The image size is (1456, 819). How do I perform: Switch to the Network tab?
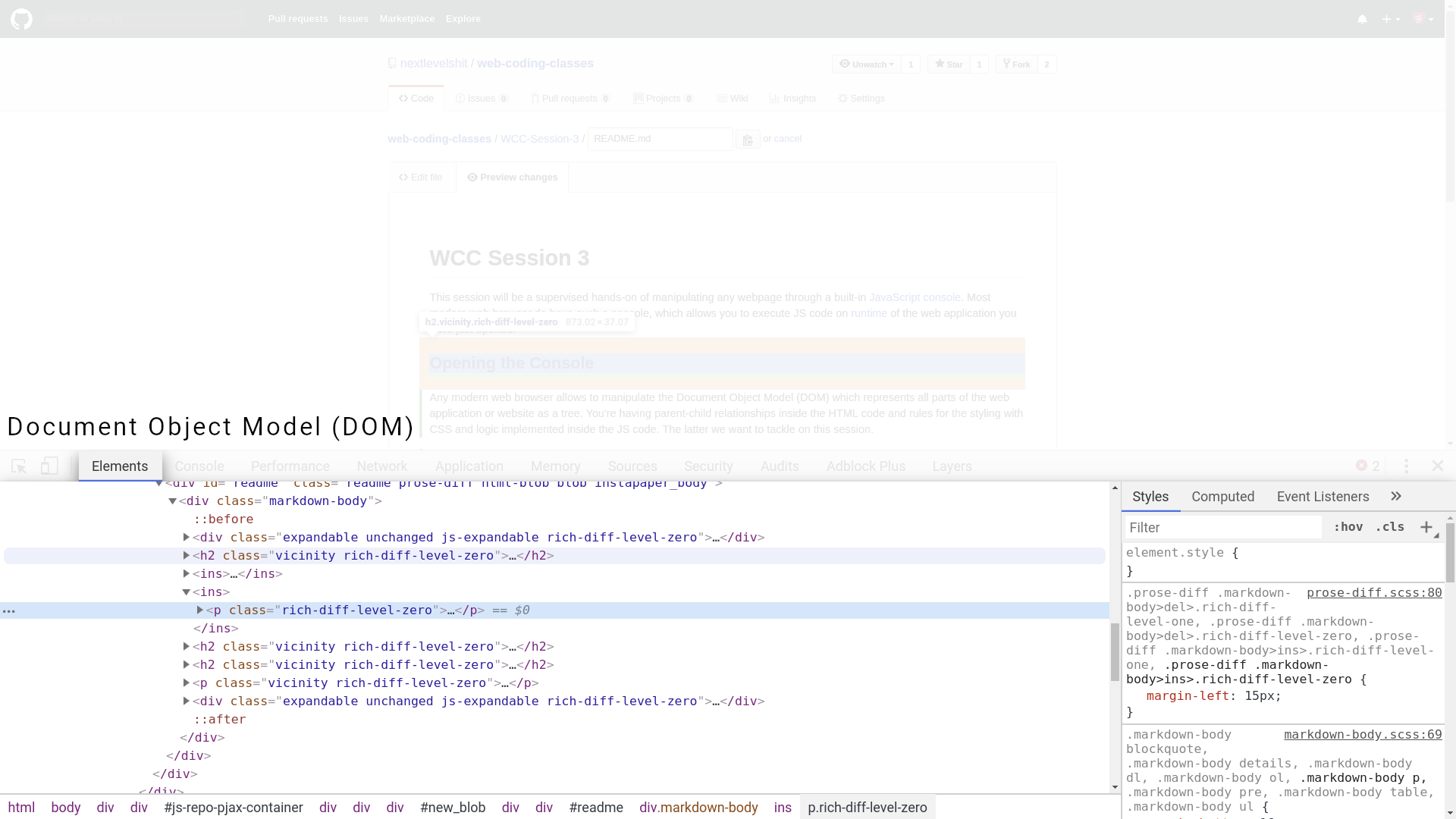tap(382, 466)
